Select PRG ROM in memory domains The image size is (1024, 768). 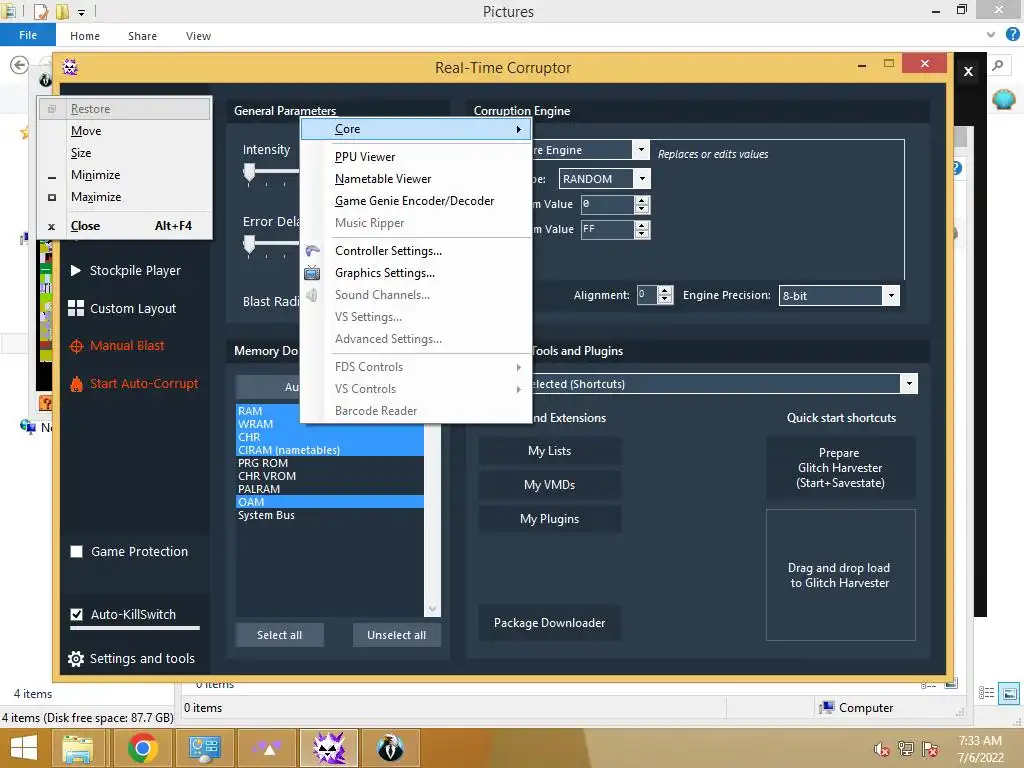[x=330, y=463]
